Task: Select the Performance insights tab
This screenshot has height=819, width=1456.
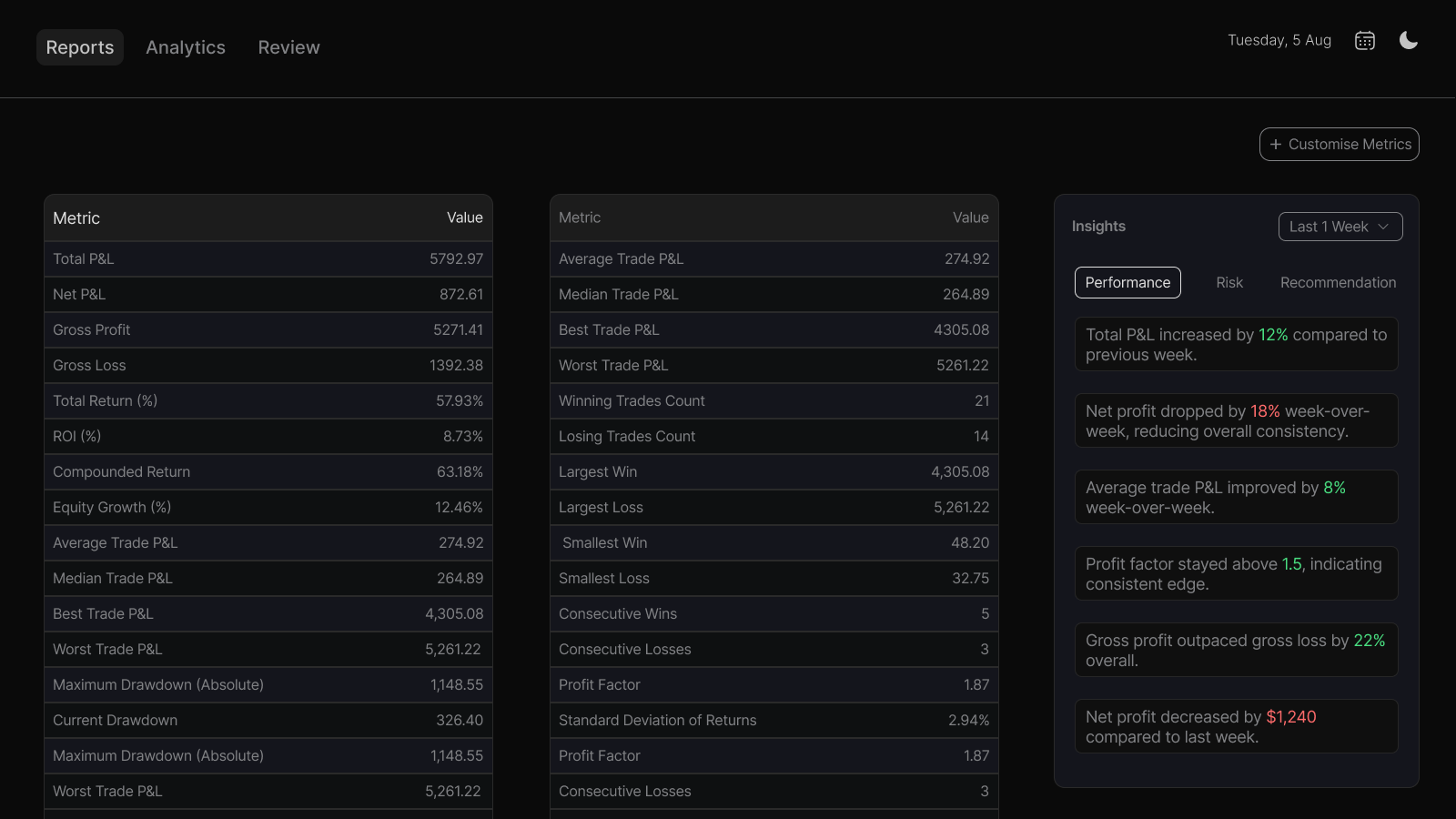Action: coord(1127,283)
